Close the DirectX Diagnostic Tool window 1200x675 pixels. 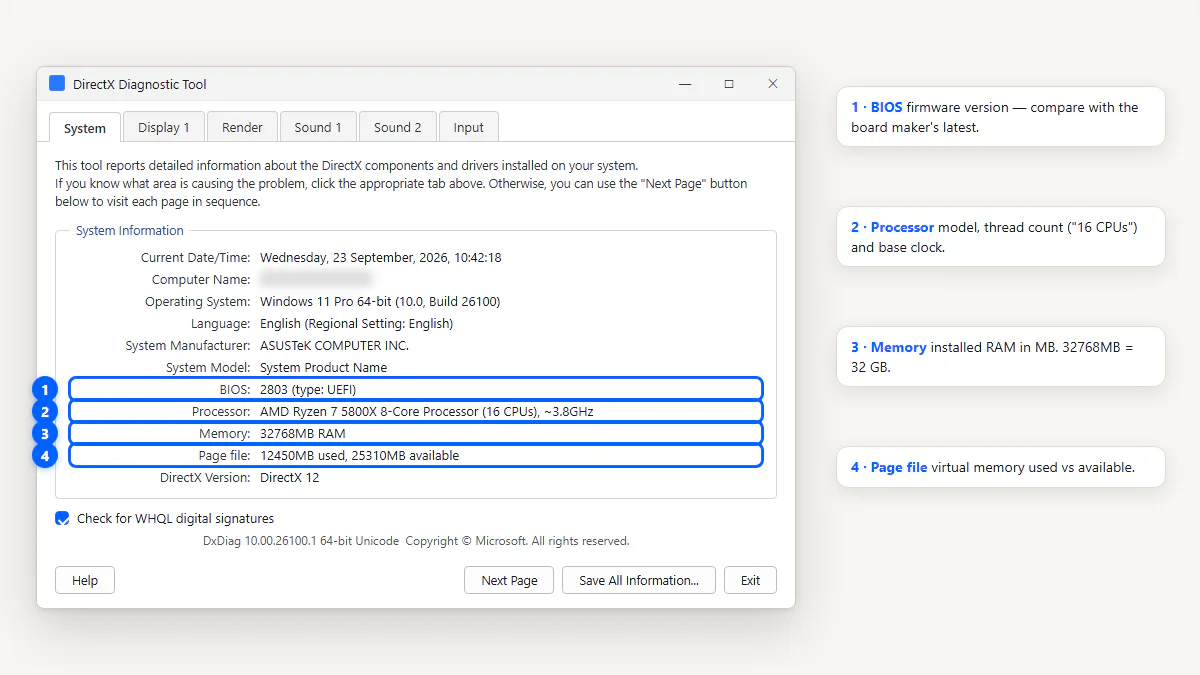pos(773,84)
